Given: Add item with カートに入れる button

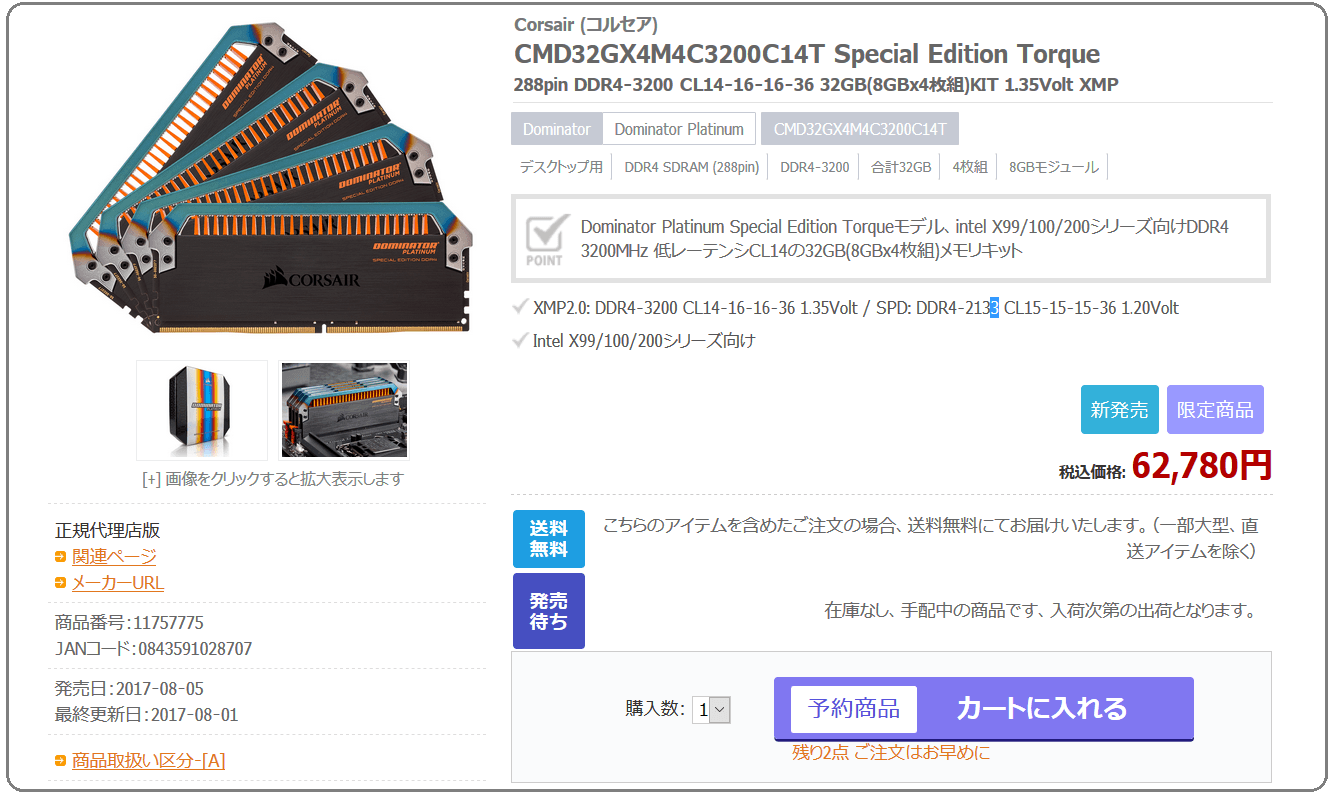Looking at the screenshot, I should click(1041, 709).
